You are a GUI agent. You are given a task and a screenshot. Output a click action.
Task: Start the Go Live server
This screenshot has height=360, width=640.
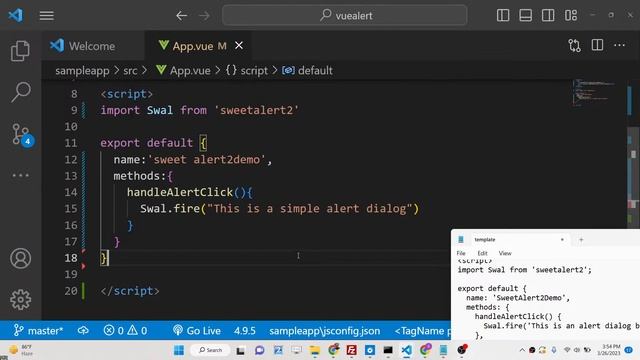(197, 330)
